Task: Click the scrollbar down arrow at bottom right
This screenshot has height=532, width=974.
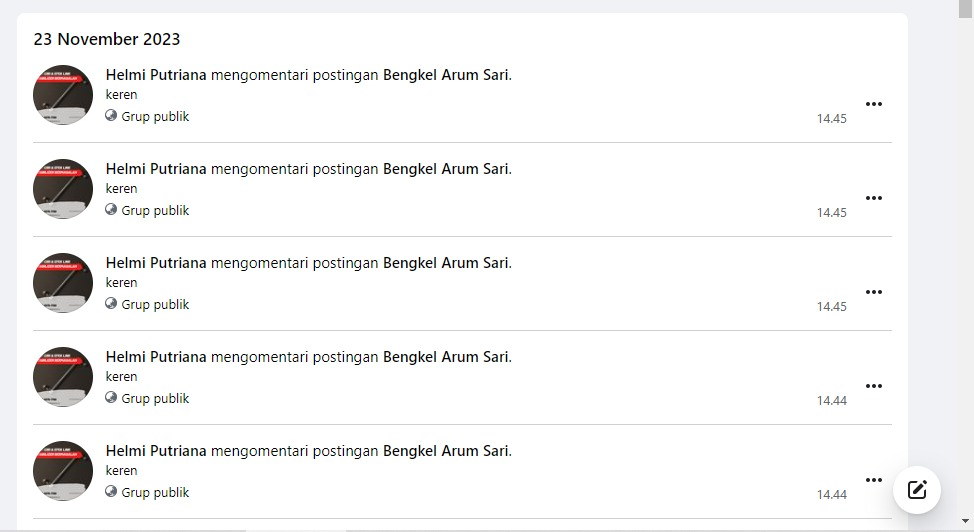Action: point(965,521)
